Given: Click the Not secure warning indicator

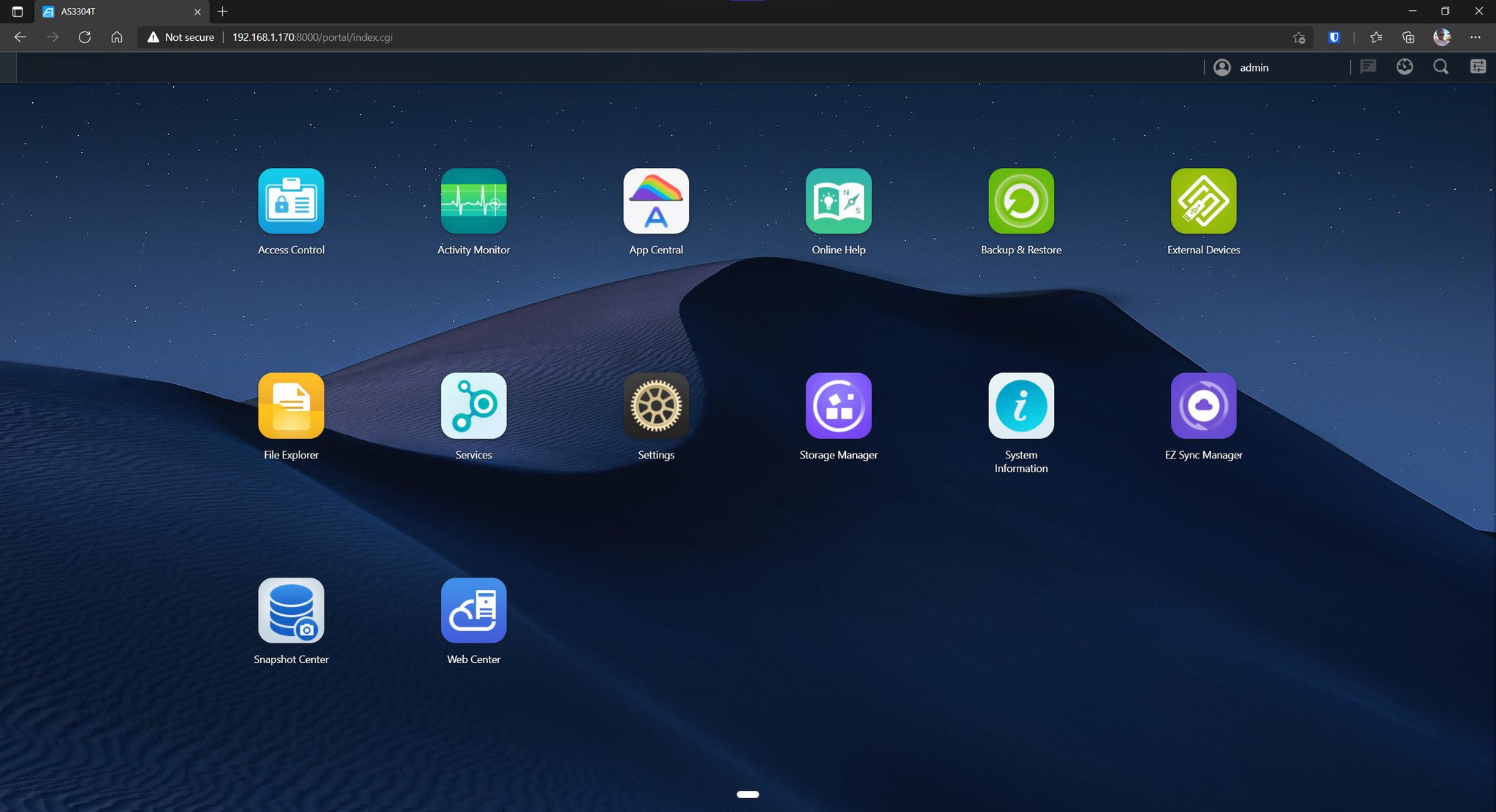Looking at the screenshot, I should click(181, 37).
